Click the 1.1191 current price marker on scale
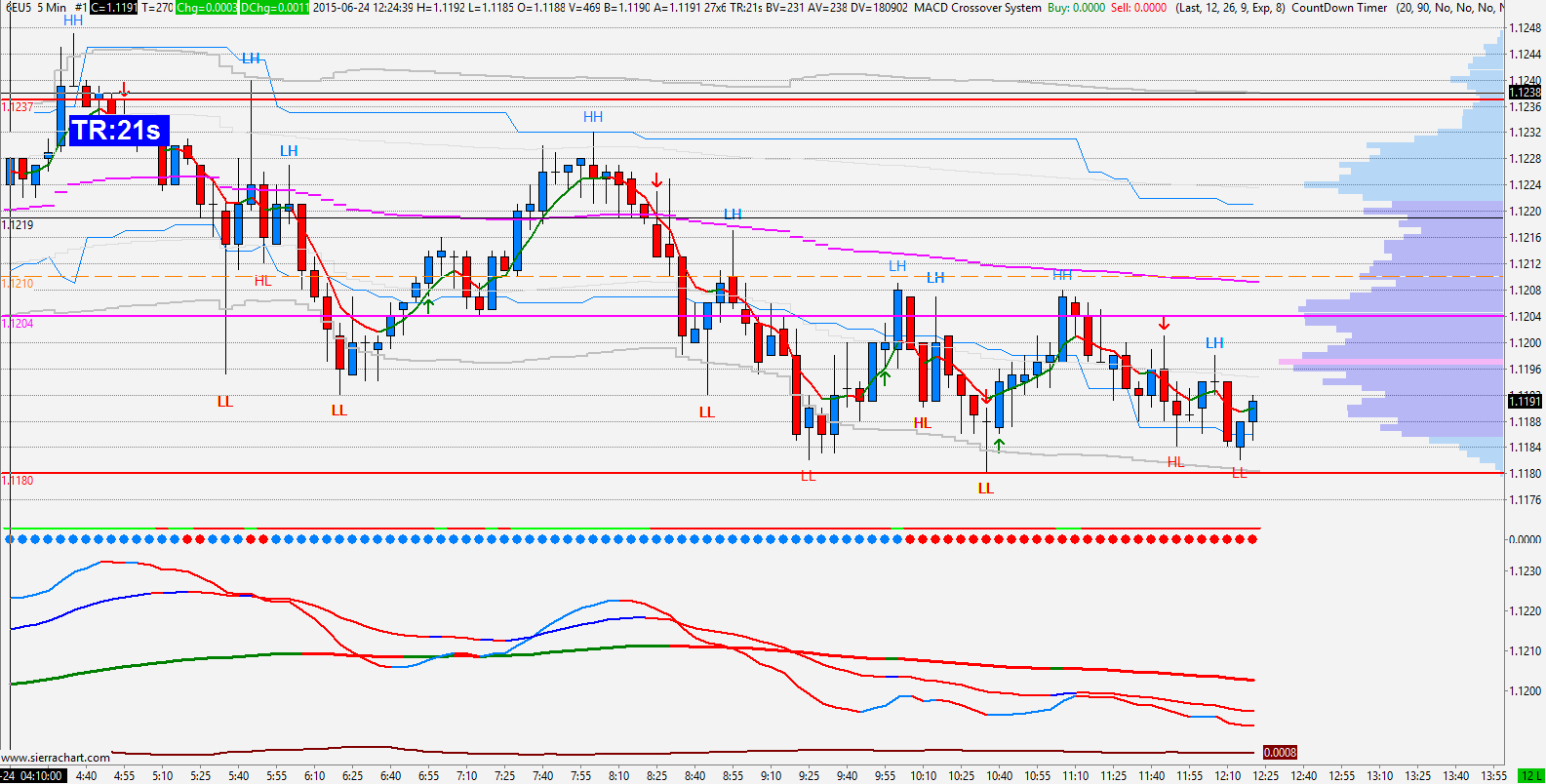 point(1525,401)
